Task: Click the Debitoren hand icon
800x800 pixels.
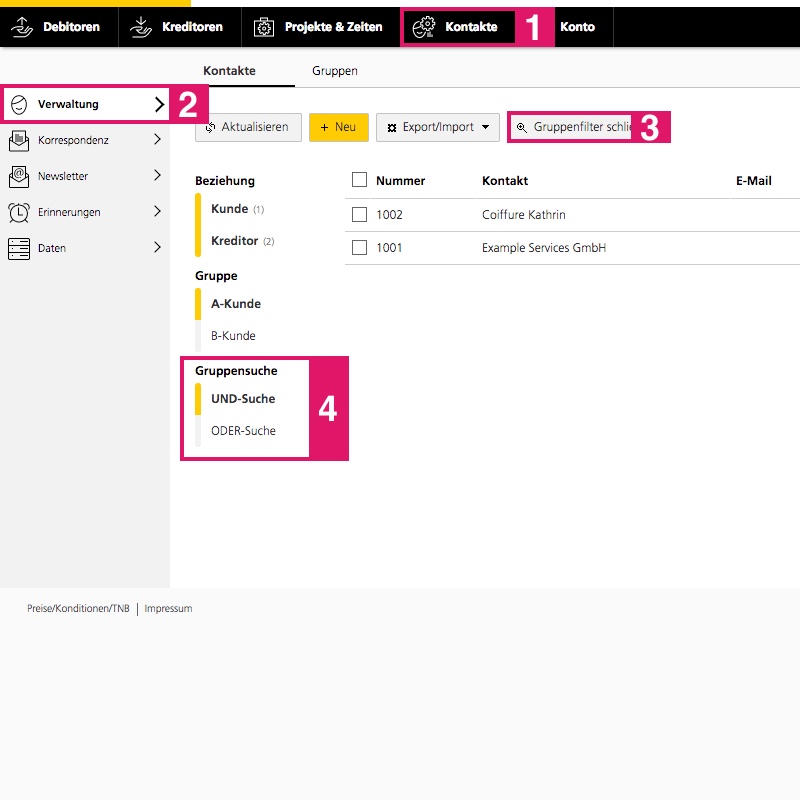Action: [23, 27]
